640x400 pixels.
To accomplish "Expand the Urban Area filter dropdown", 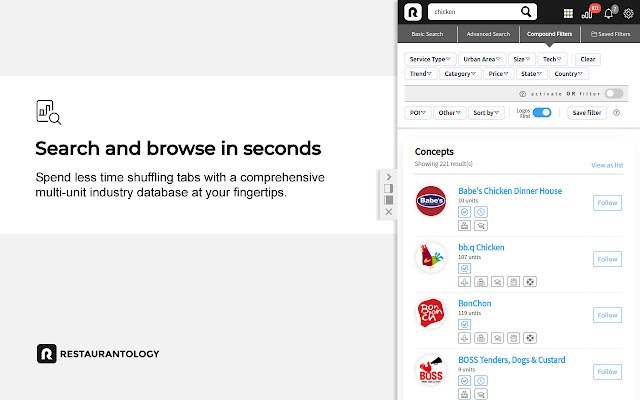I will pyautogui.click(x=482, y=59).
